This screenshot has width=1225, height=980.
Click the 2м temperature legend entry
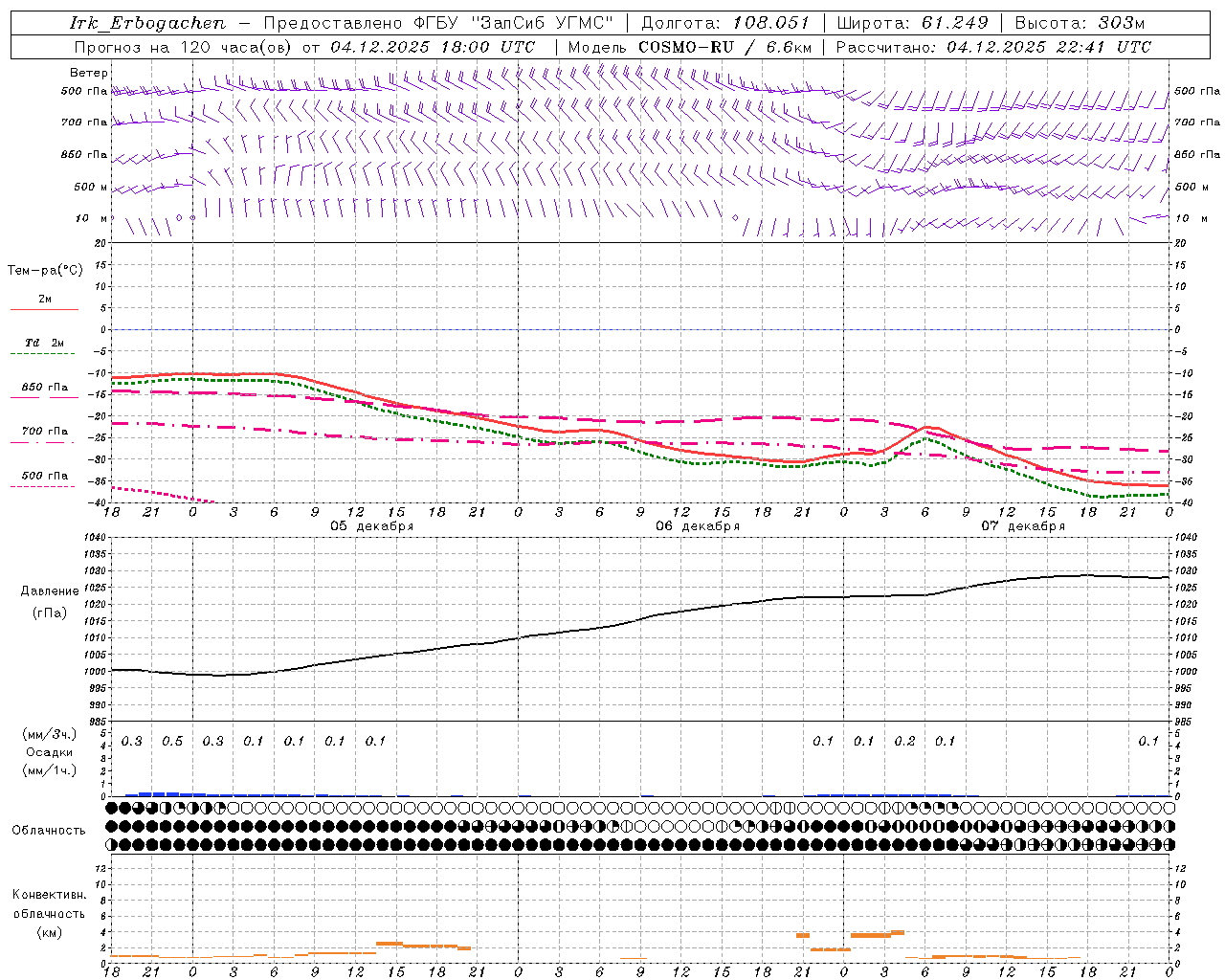[45, 300]
